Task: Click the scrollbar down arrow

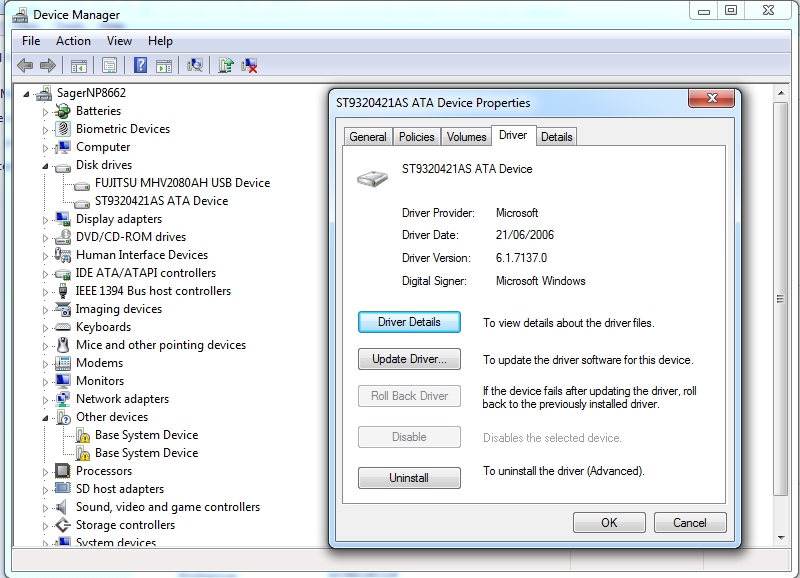Action: point(781,537)
